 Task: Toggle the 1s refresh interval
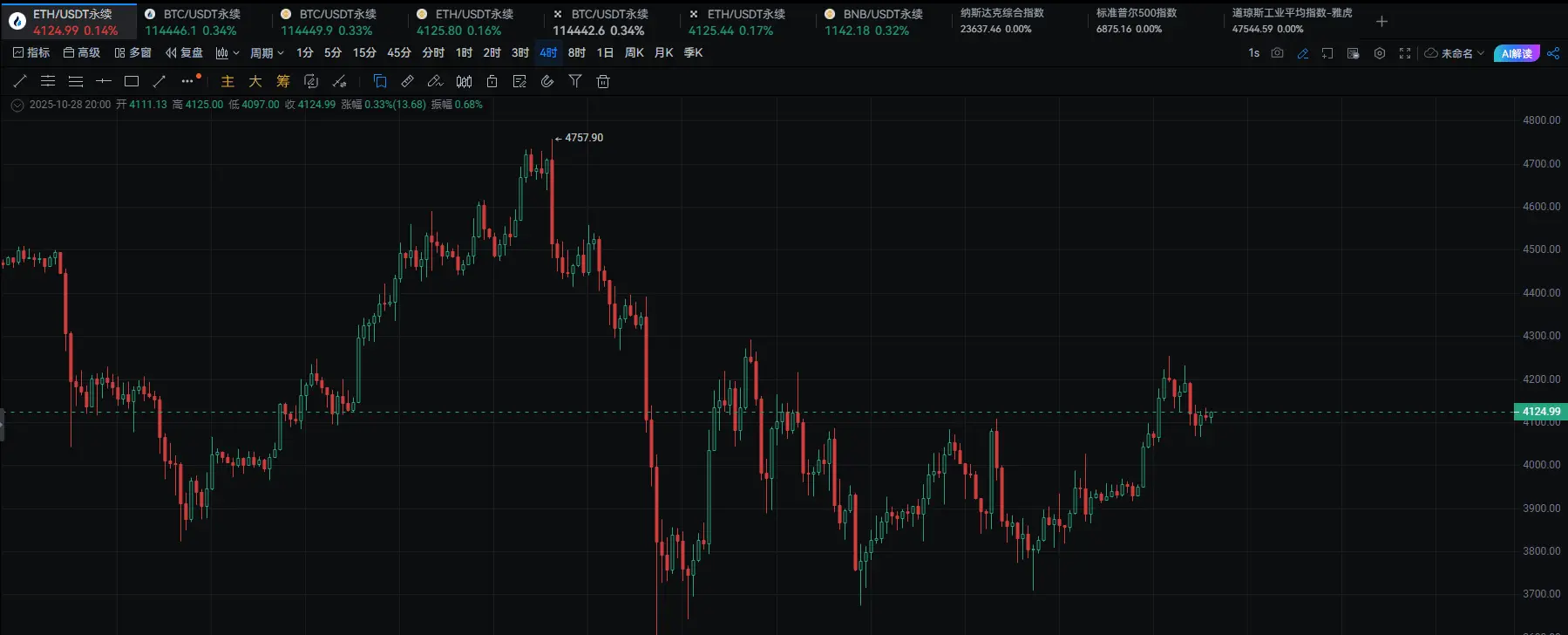point(1253,53)
